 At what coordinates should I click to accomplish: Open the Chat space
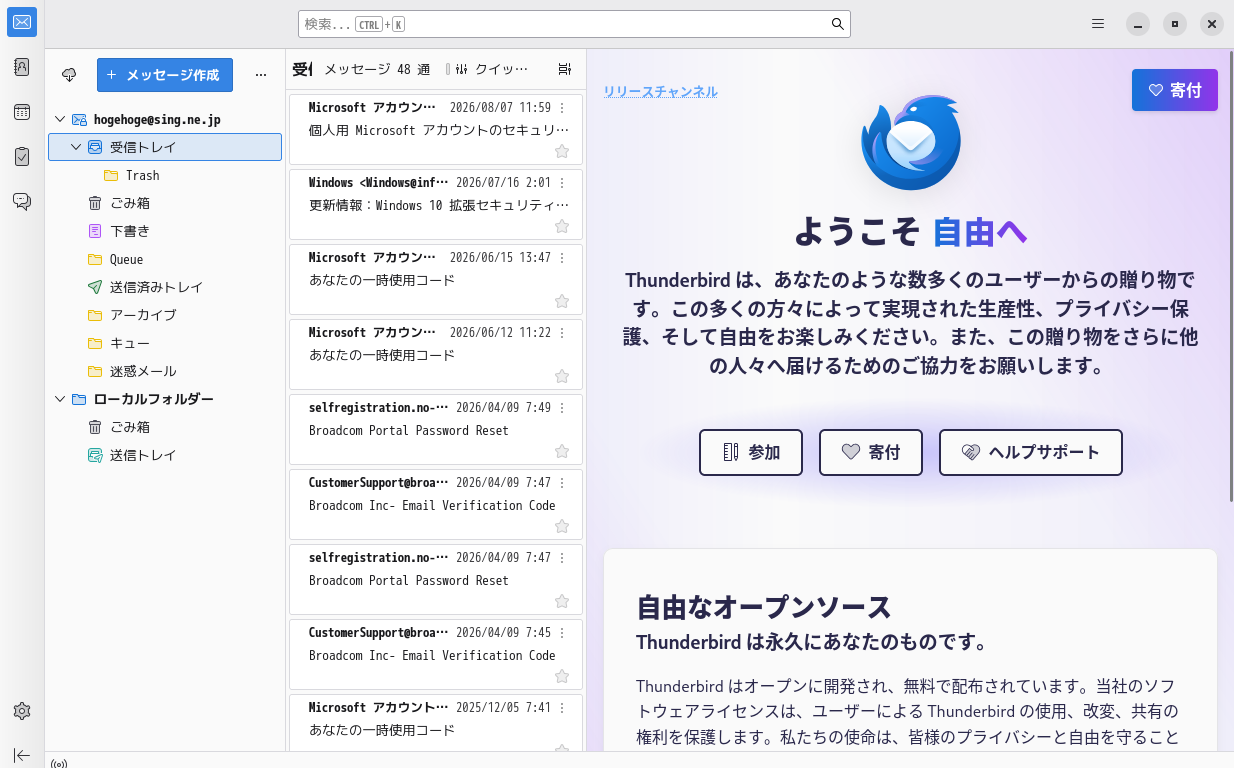click(x=22, y=201)
